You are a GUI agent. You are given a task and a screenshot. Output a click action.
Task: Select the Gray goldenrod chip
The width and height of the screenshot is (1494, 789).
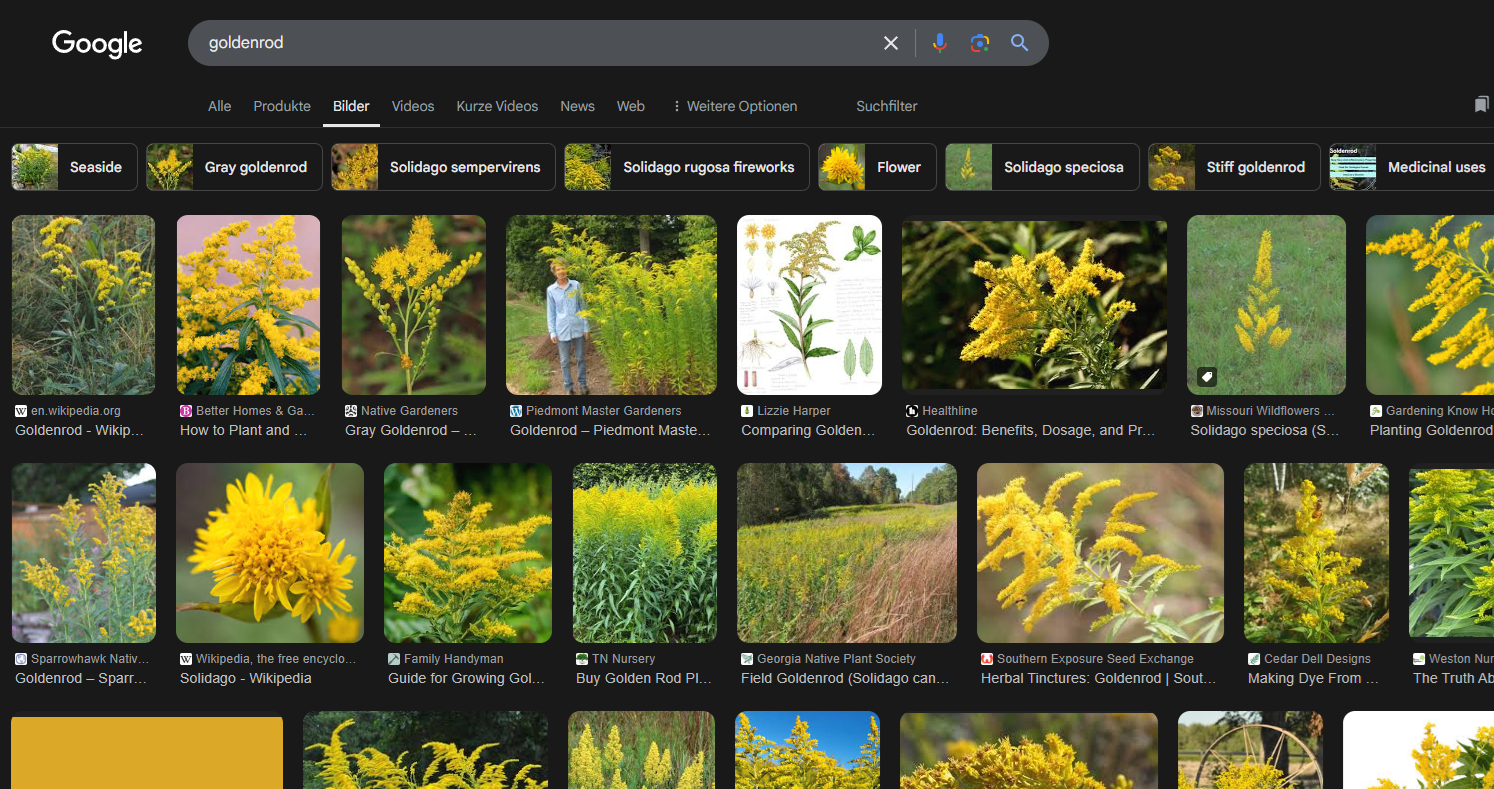[x=234, y=167]
